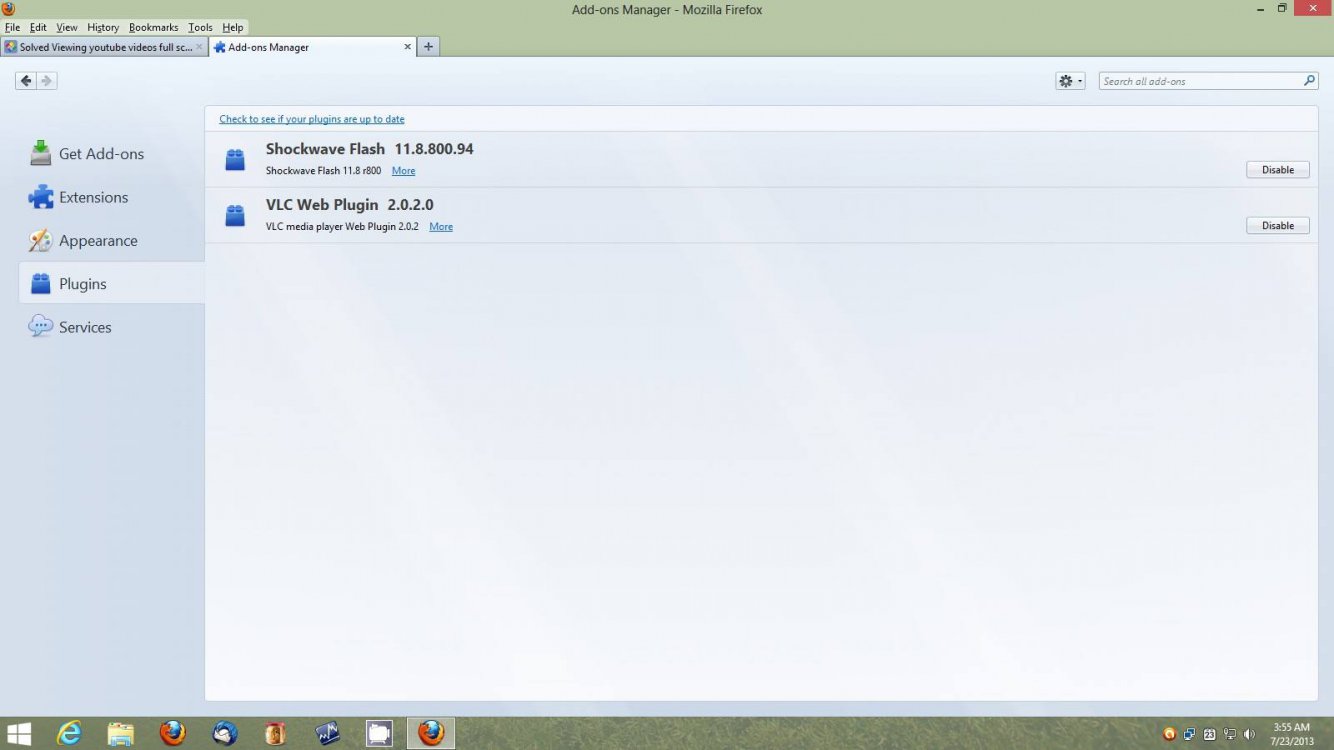Click the VLC Web Plugin icon
Screen dimensions: 1334x750
(x=235, y=216)
